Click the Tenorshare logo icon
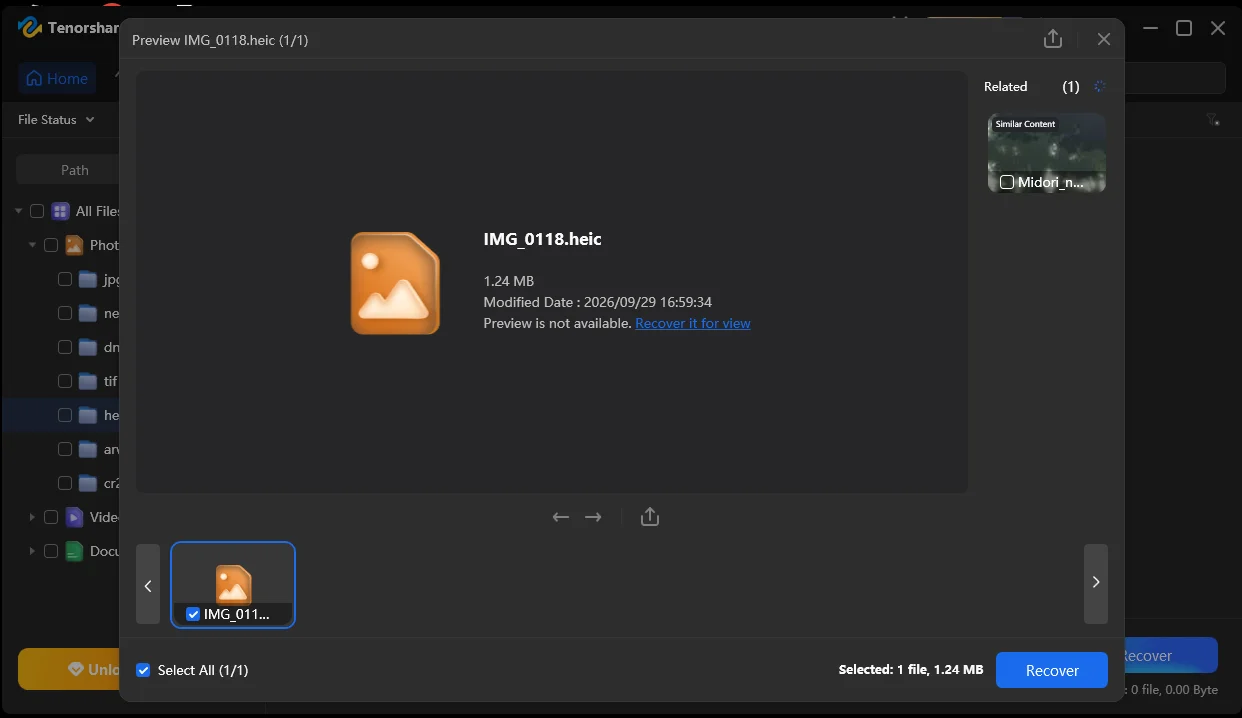This screenshot has width=1242, height=718. 29,27
